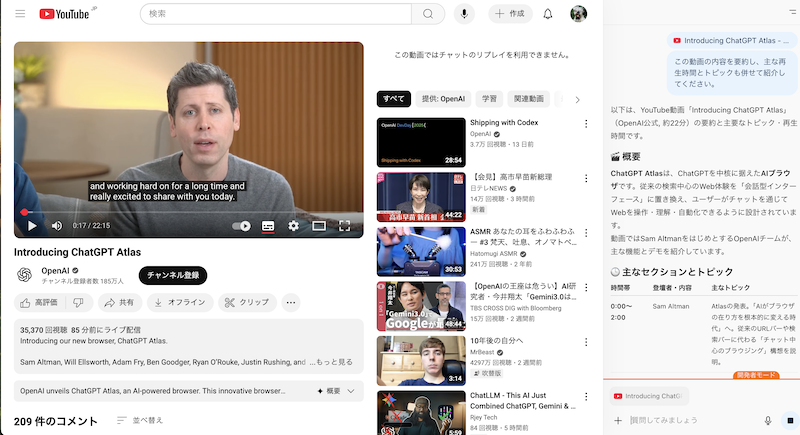Screen dimensions: 800x435
Task: Expand the description with もっと見る
Action: click(x=332, y=362)
